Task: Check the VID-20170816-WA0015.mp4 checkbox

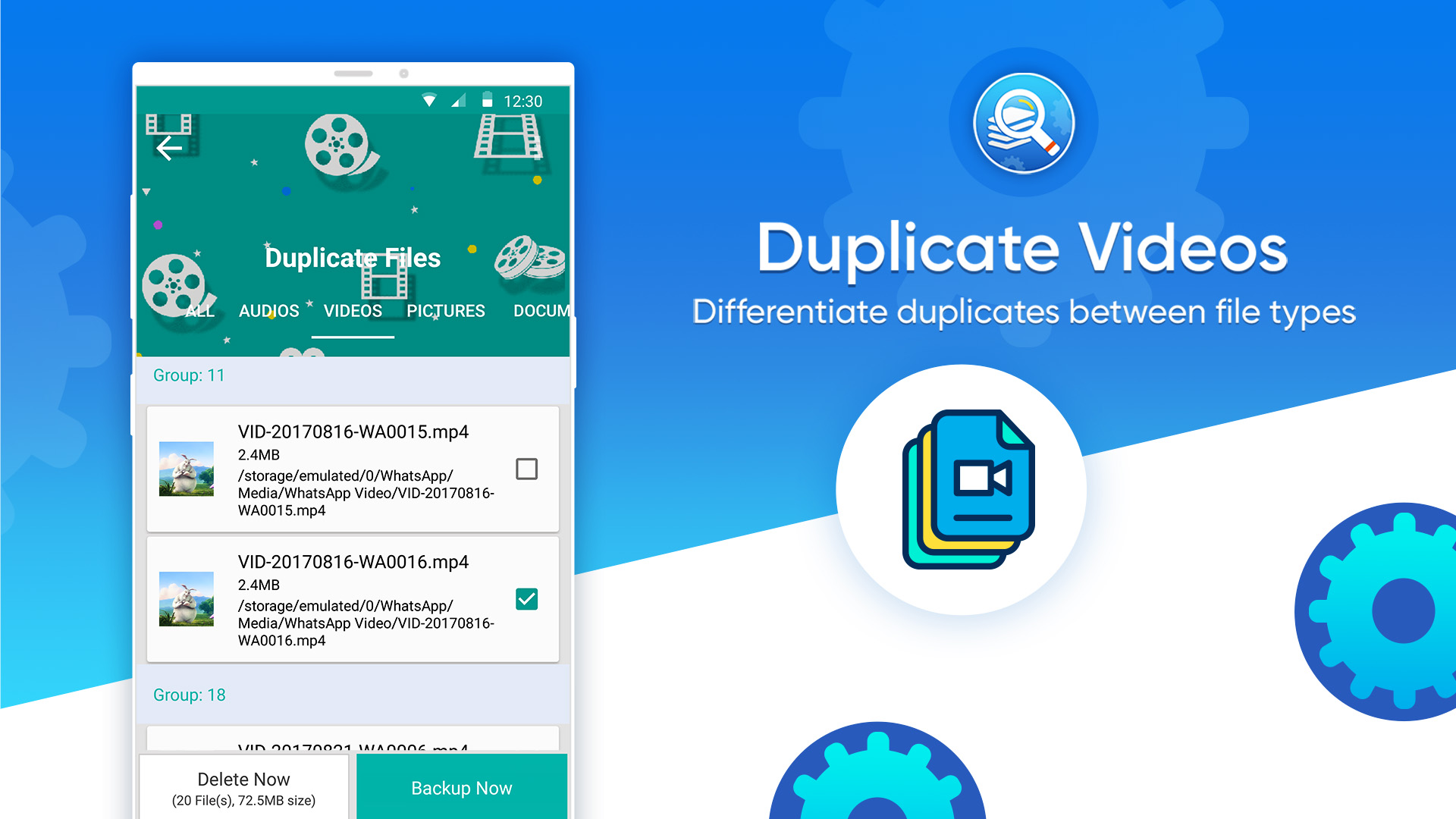Action: 526,469
